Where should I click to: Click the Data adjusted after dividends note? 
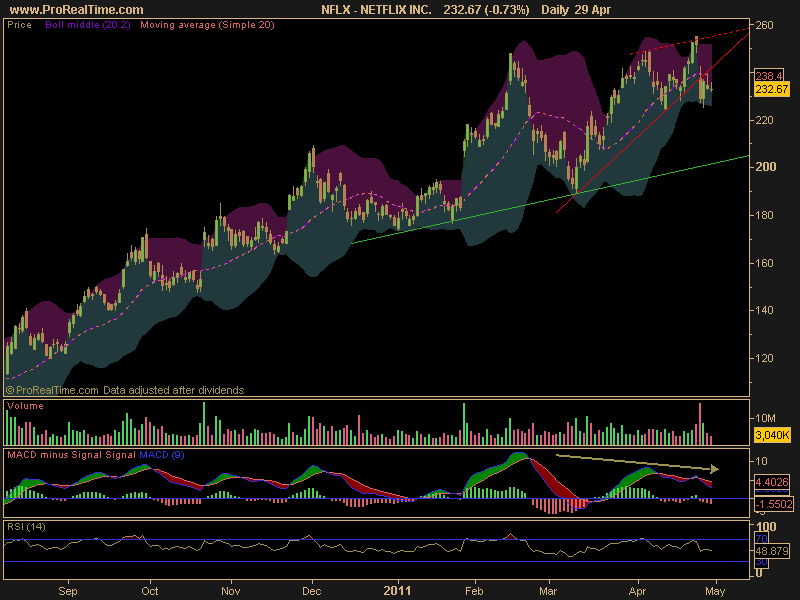point(173,390)
